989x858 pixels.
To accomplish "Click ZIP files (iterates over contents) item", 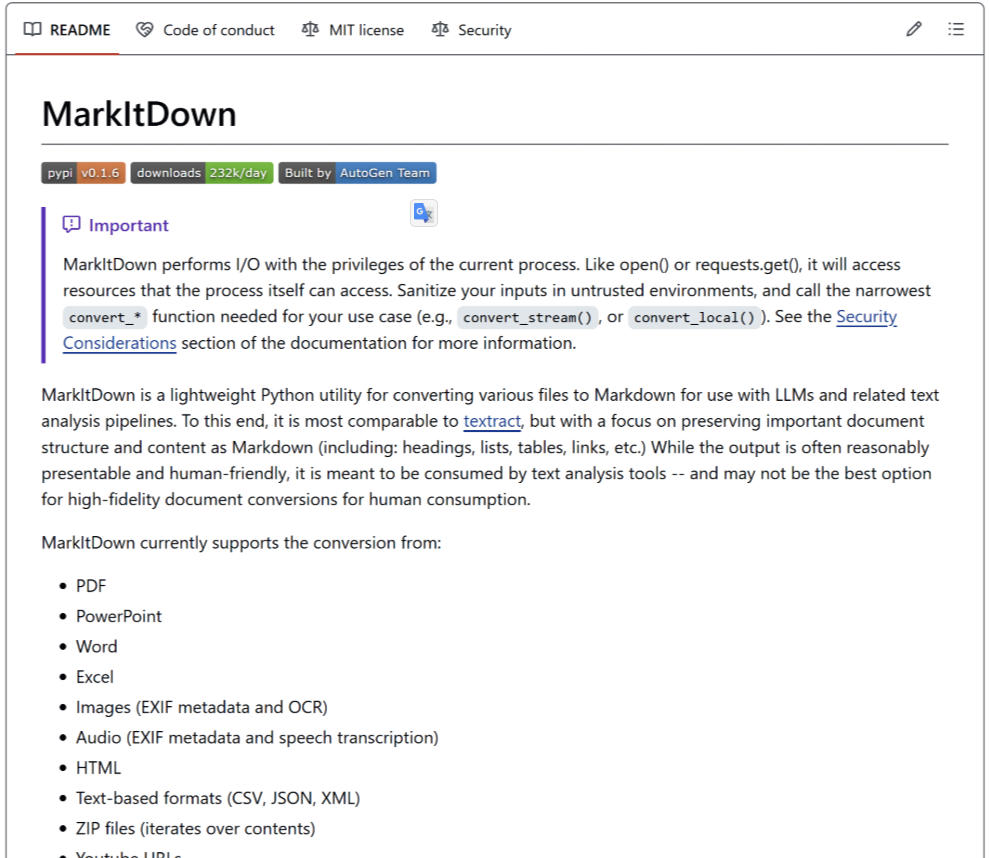I will tap(196, 828).
